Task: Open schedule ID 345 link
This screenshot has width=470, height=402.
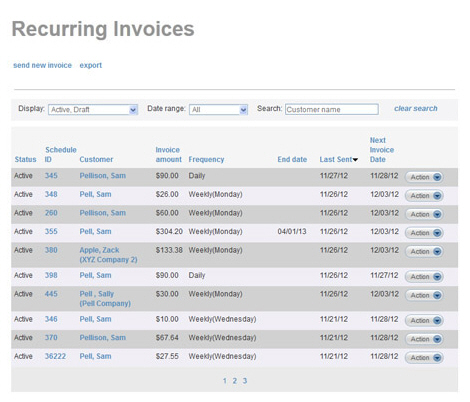Action: pyautogui.click(x=51, y=176)
